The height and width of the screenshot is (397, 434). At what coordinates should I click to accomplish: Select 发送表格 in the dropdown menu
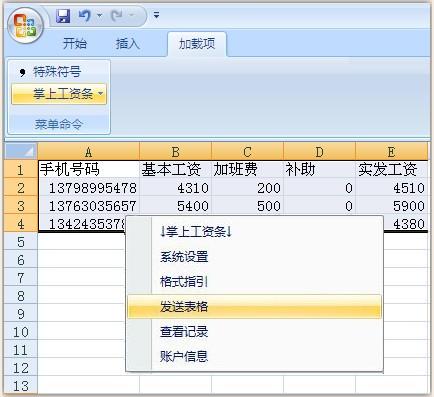point(254,307)
